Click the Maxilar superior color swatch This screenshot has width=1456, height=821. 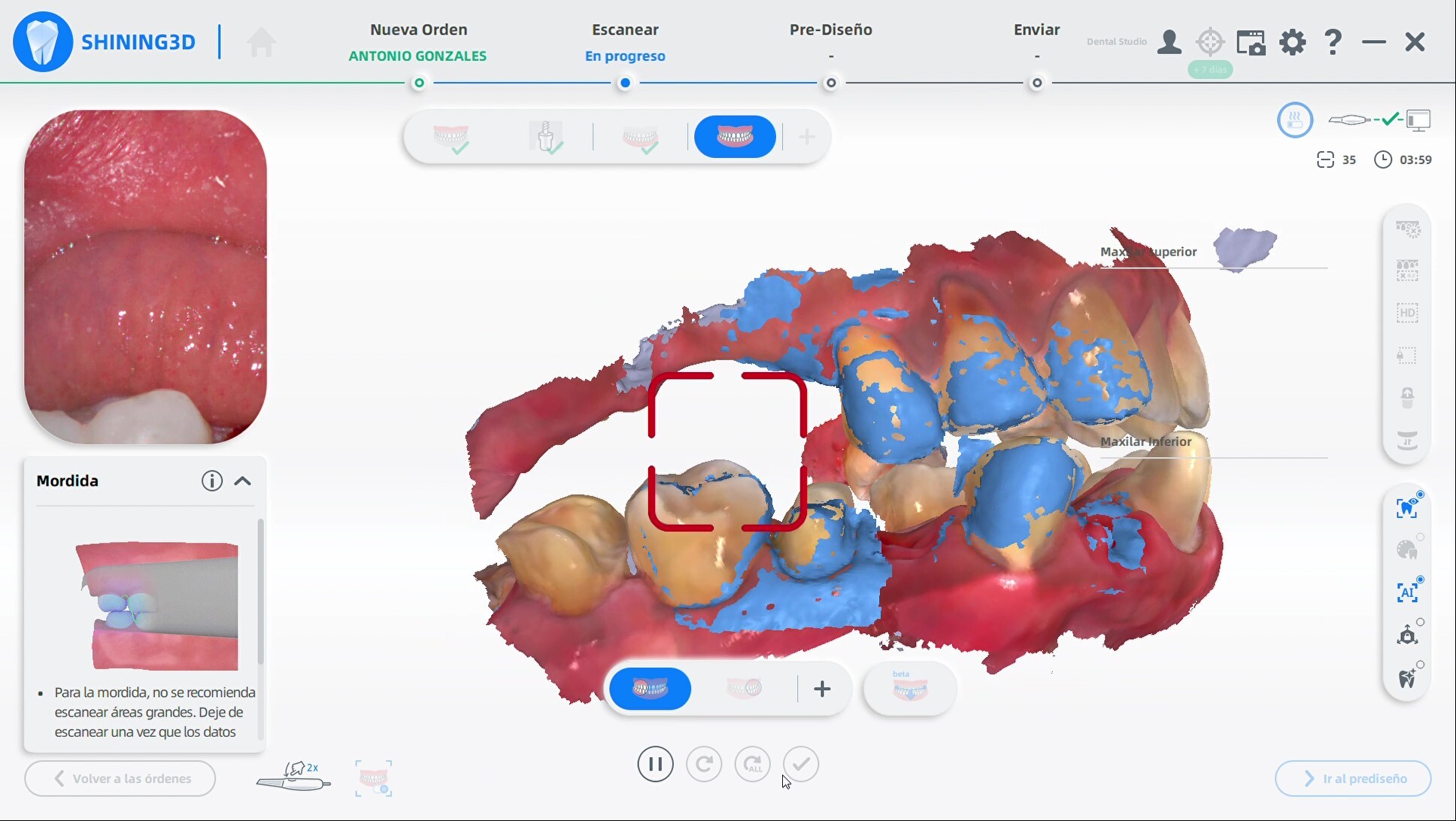coord(1245,249)
